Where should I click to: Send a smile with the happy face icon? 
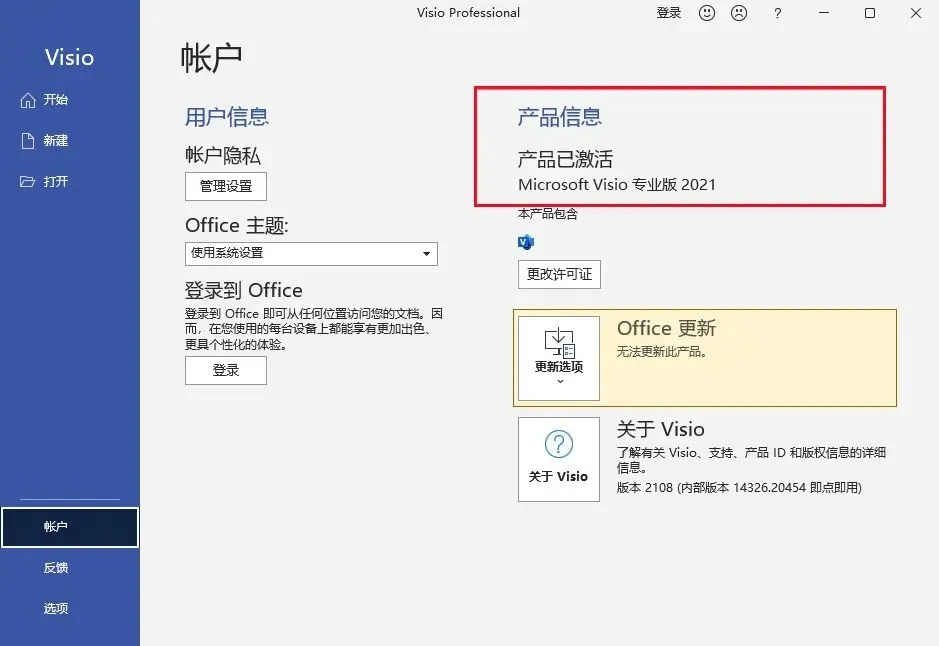[707, 13]
